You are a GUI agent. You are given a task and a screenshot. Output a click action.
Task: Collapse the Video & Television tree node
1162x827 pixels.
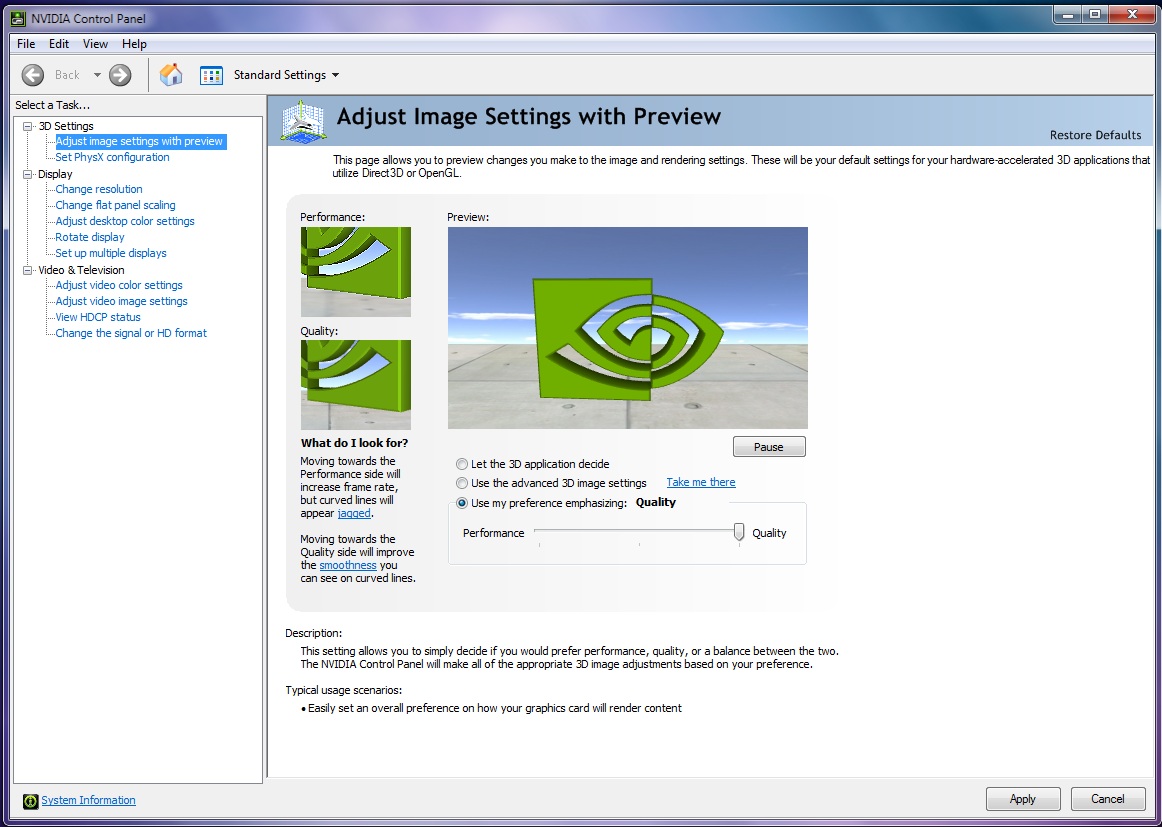point(28,270)
